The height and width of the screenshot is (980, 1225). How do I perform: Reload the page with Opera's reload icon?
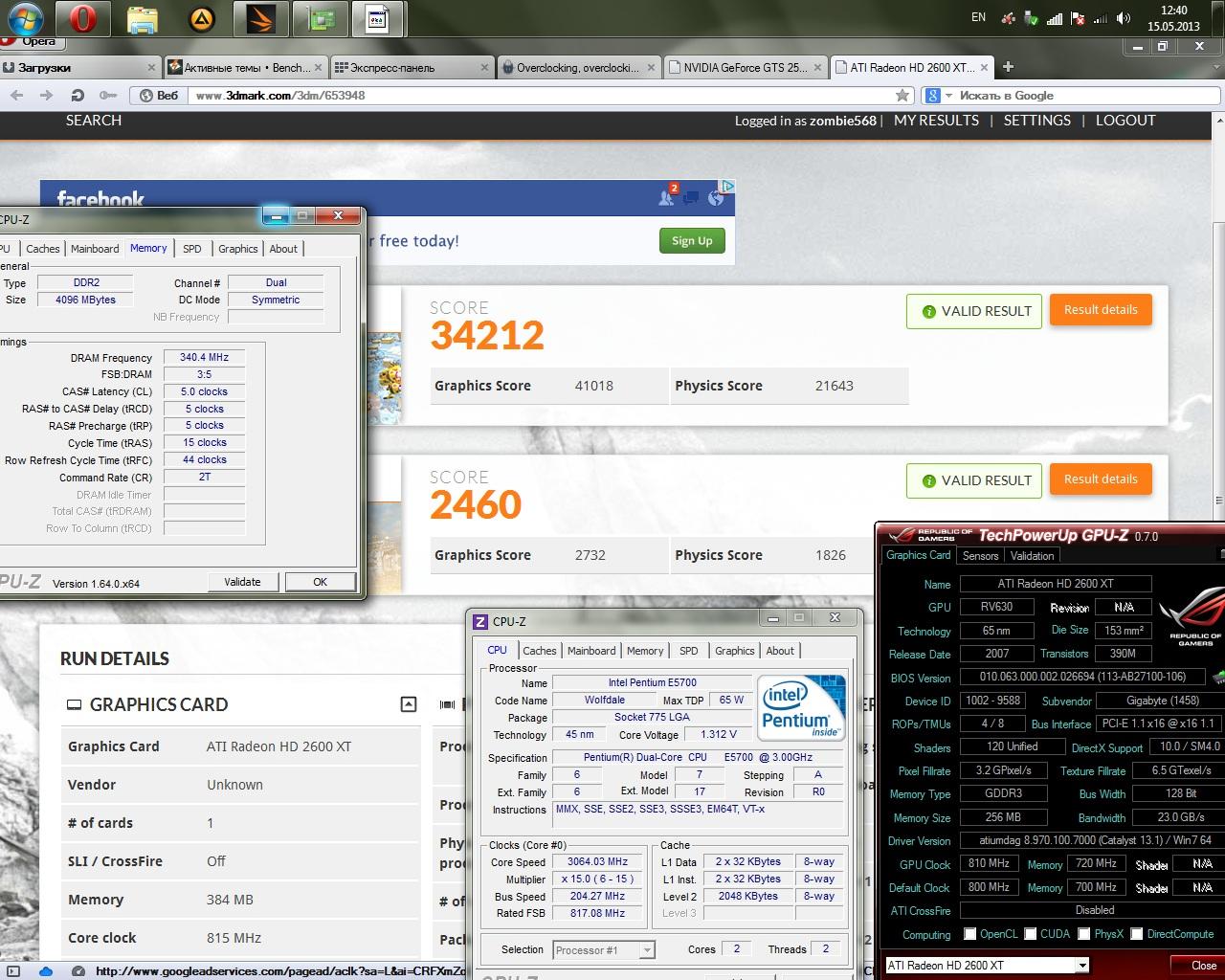click(x=78, y=96)
